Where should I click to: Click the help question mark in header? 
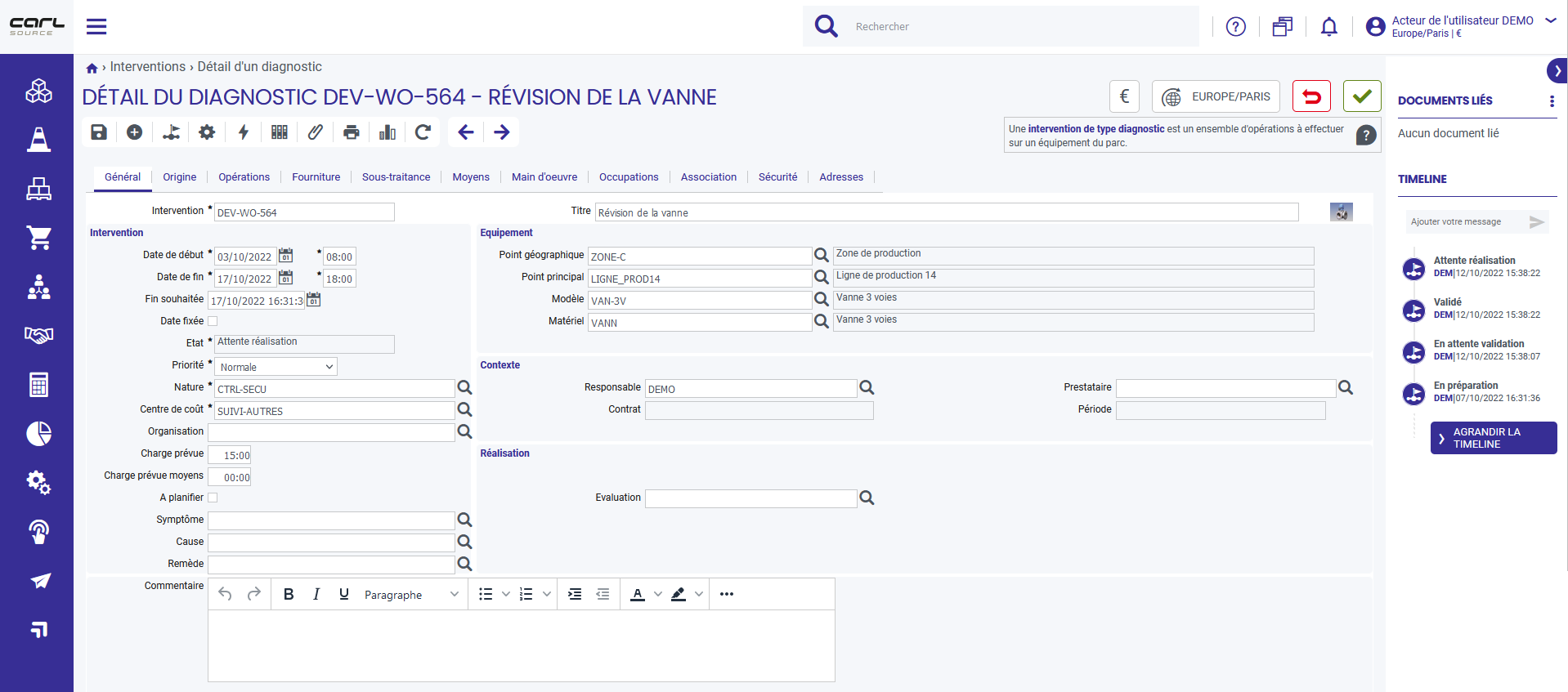(x=1236, y=27)
